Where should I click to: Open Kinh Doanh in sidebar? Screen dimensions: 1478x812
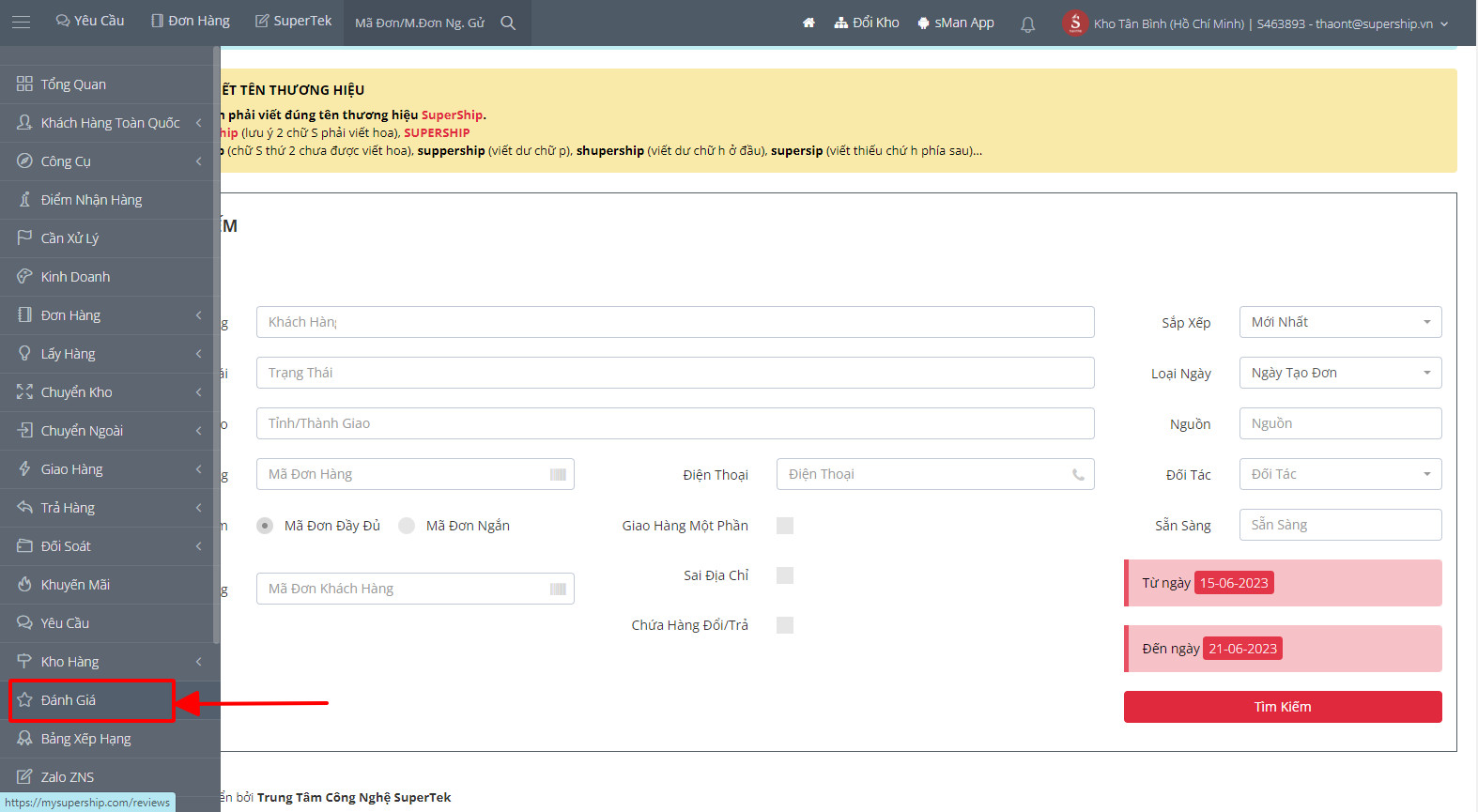click(x=107, y=277)
